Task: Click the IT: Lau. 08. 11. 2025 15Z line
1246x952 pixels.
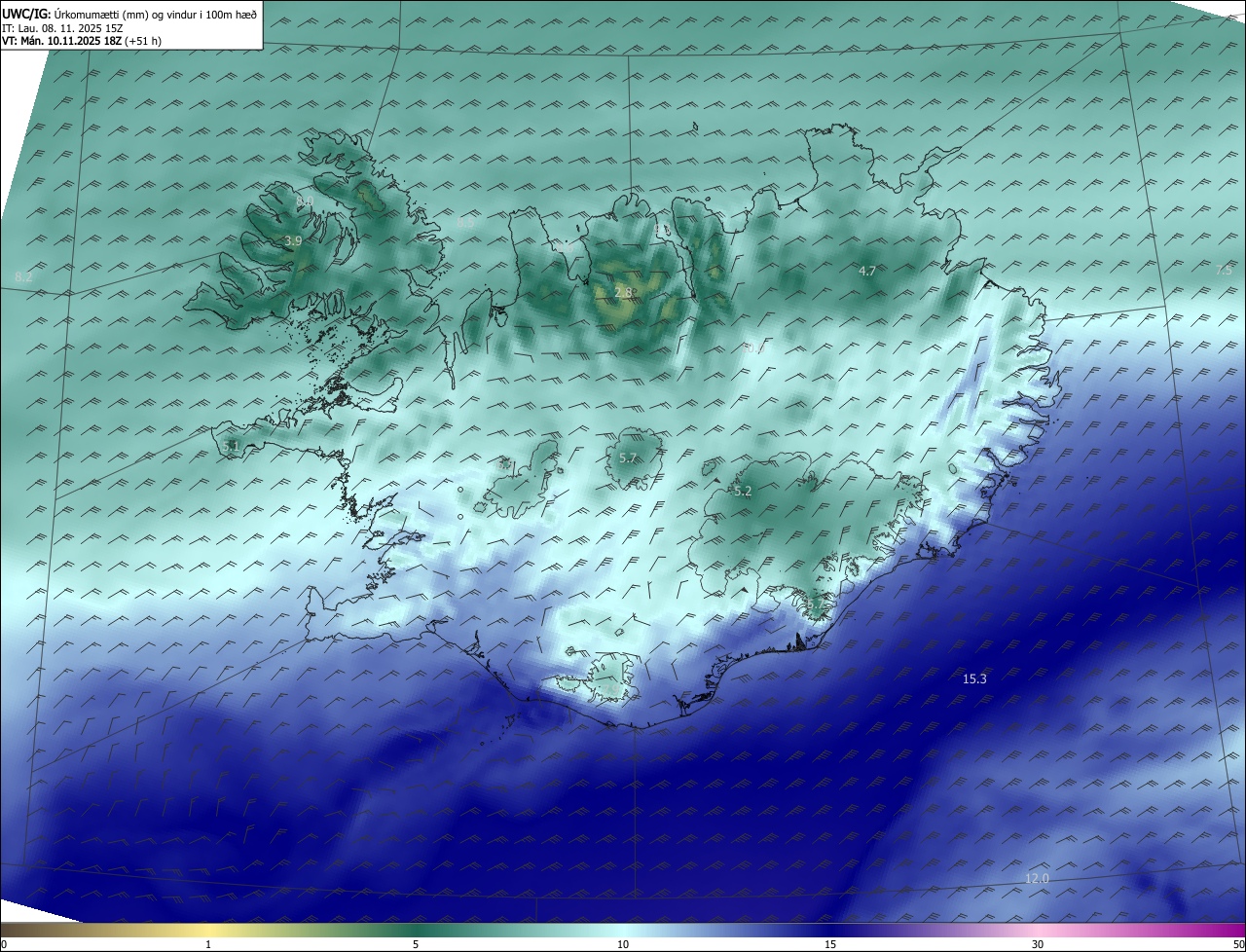Action: 62,28
